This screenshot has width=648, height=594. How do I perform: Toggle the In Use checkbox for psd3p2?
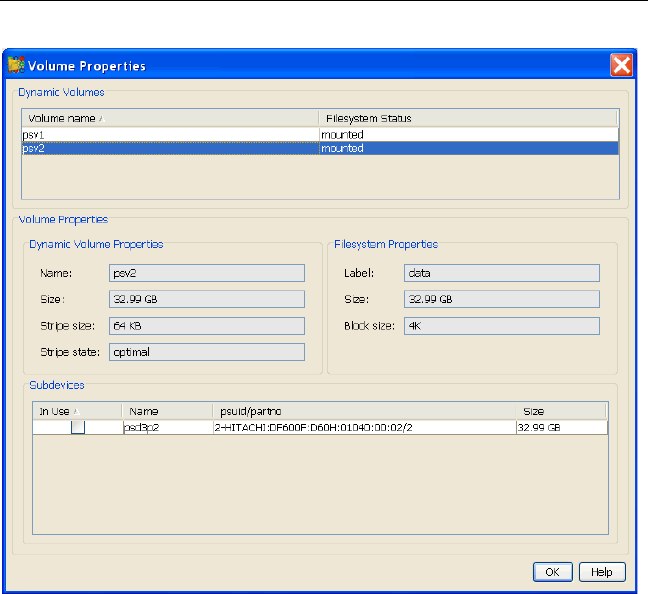tap(77, 427)
